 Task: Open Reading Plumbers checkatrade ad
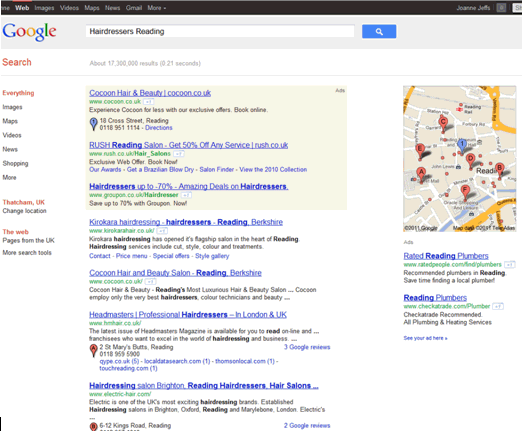pos(435,298)
